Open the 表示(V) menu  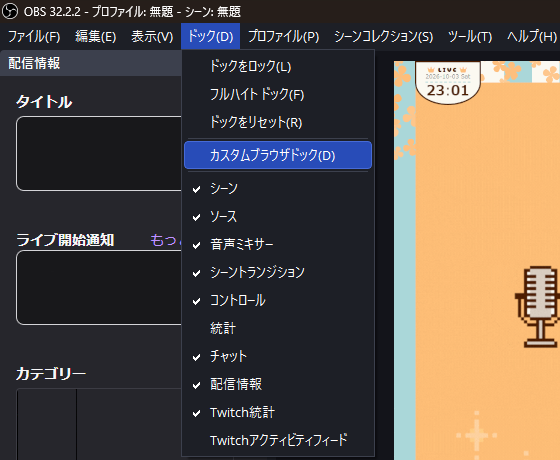(x=152, y=36)
